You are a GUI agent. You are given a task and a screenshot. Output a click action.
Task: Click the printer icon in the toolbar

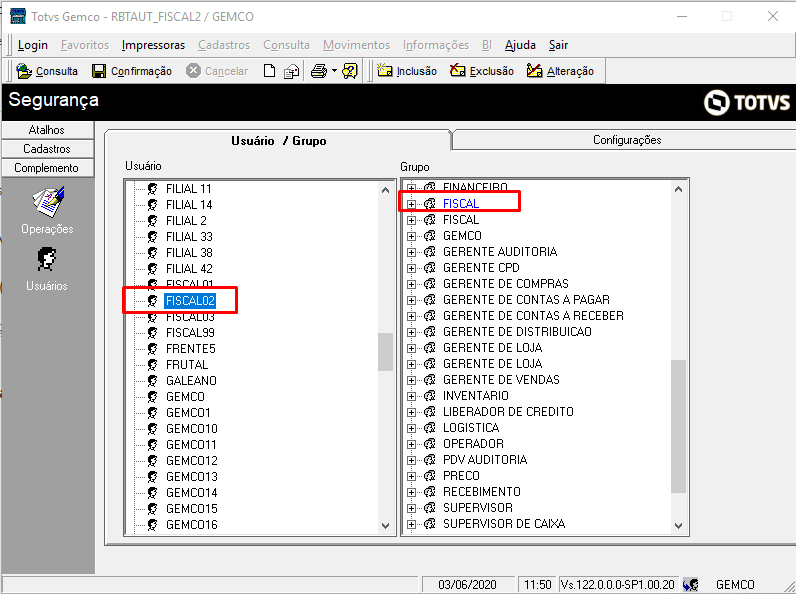coord(319,71)
